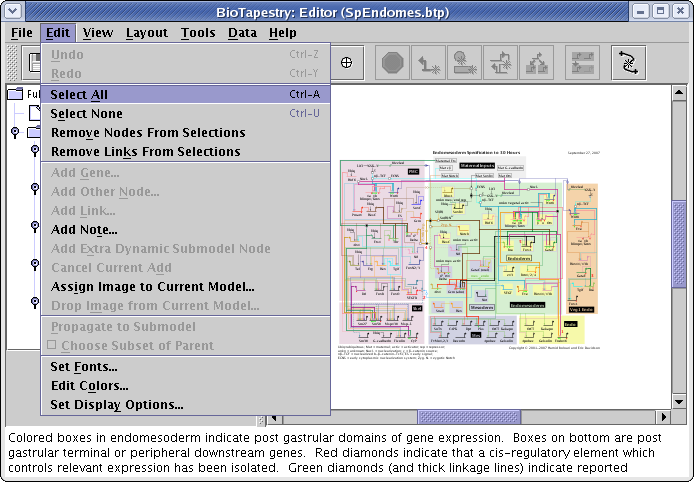The height and width of the screenshot is (482, 694).
Task: Open Edit Colors dialog from menu
Action: tap(89, 386)
